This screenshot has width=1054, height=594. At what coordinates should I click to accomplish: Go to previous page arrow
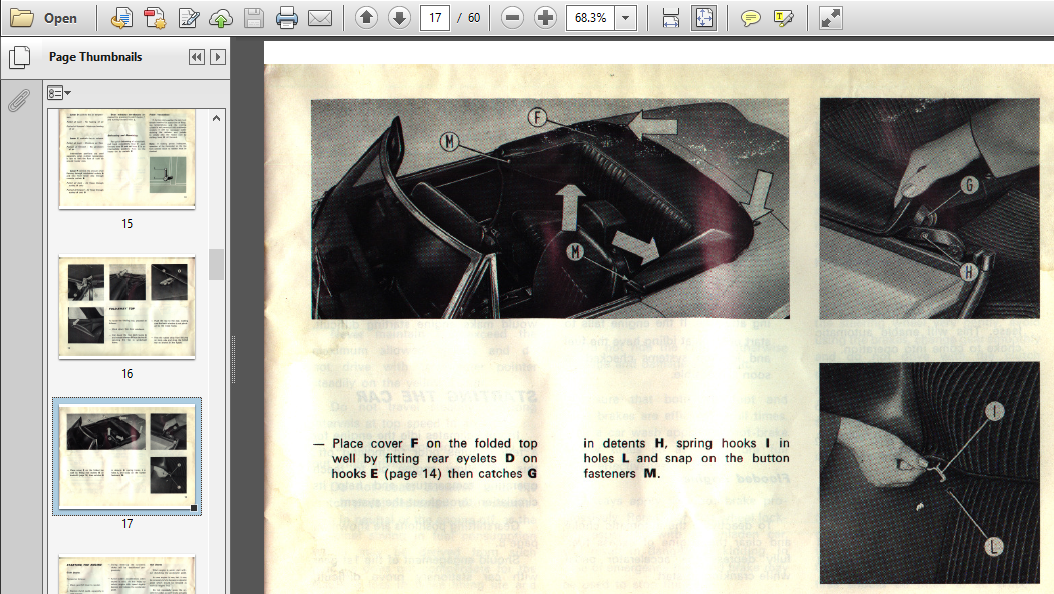click(366, 17)
